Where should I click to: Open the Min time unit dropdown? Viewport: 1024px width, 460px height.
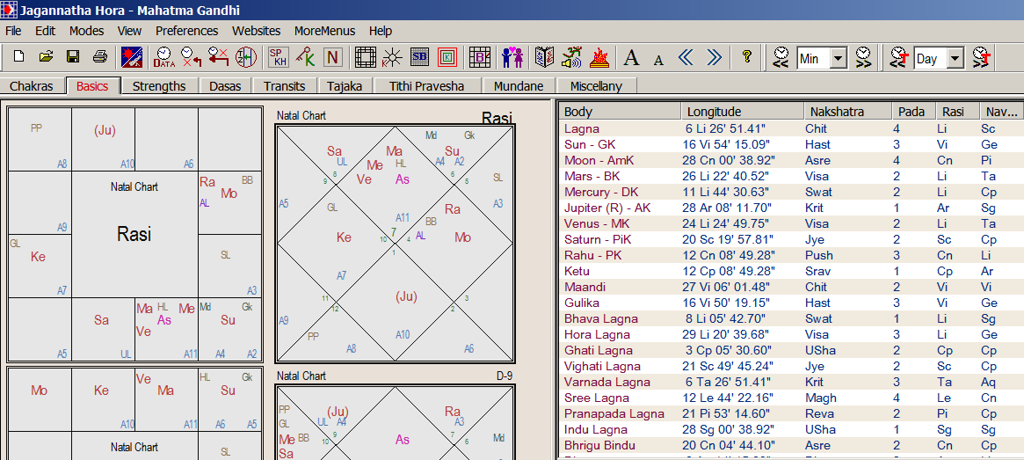[x=839, y=58]
